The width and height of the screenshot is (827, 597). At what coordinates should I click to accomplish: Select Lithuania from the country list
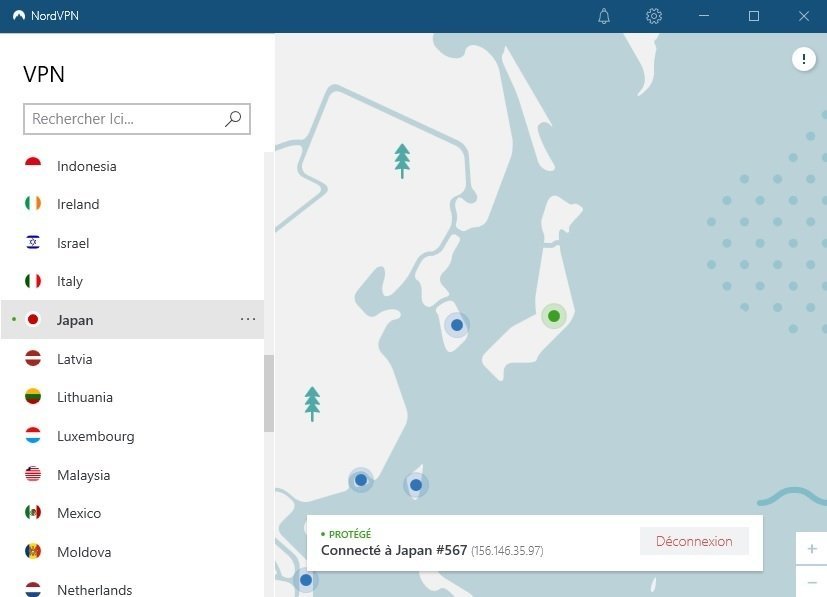tap(132, 397)
